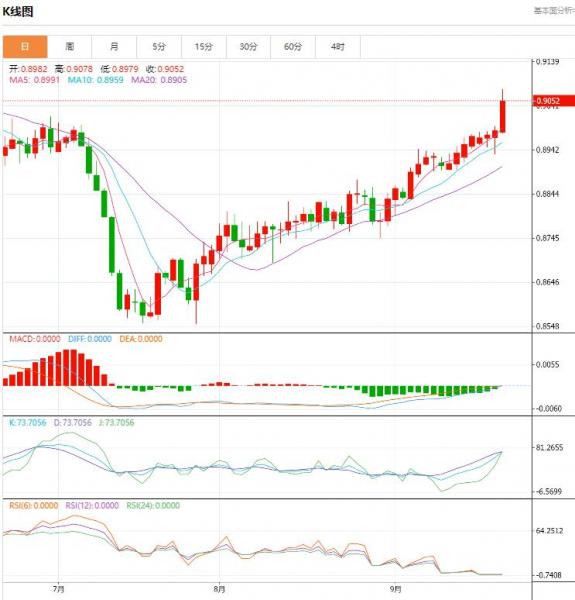Click the J:73.7056 KDJ label
The width and height of the screenshot is (575, 600).
click(116, 422)
